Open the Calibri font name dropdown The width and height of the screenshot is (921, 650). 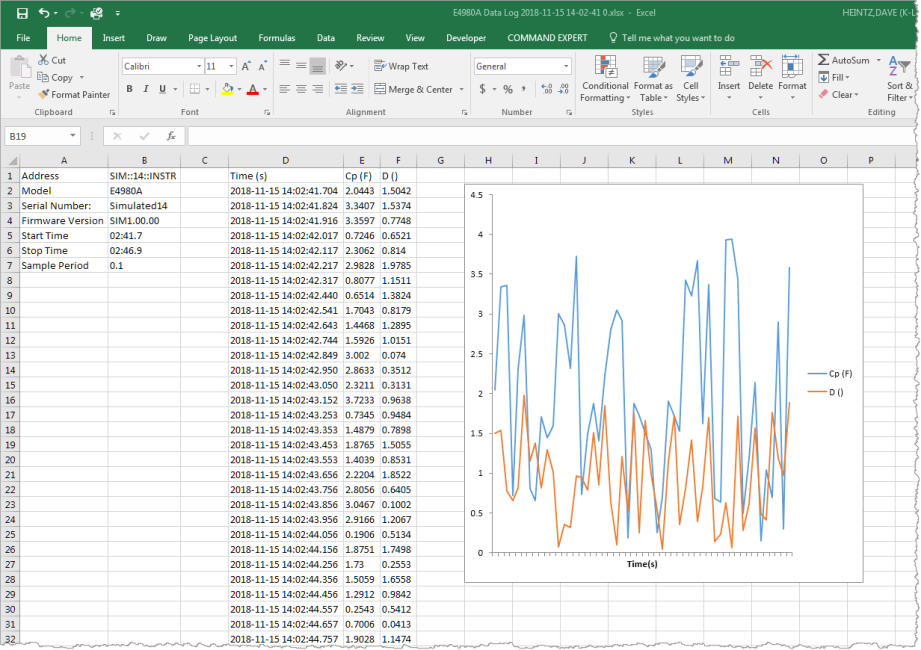199,66
